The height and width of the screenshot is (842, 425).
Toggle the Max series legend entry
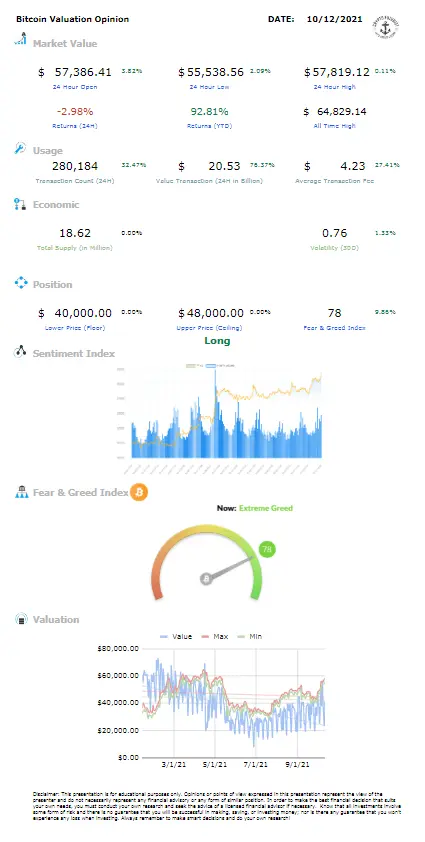[x=214, y=636]
